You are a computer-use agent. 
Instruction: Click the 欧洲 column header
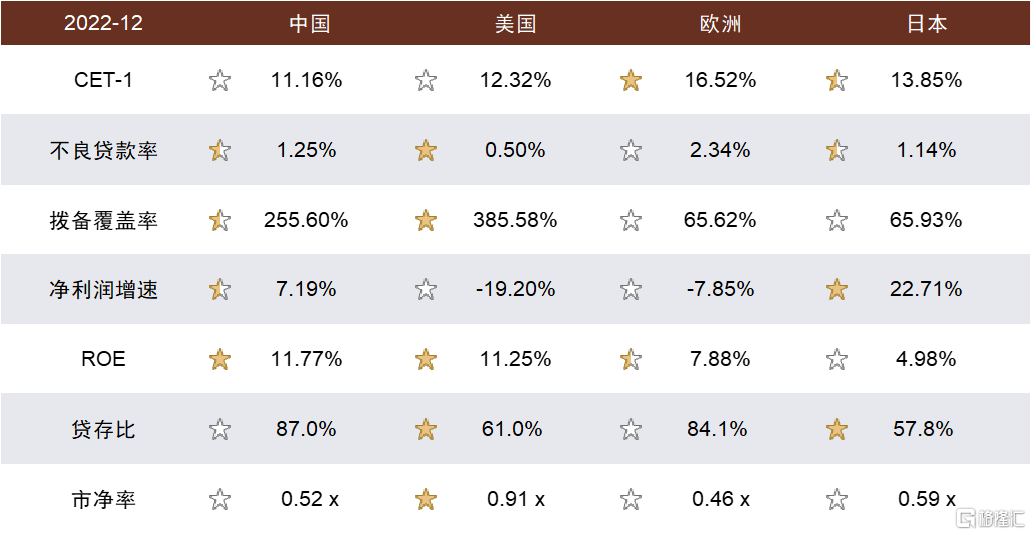721,24
